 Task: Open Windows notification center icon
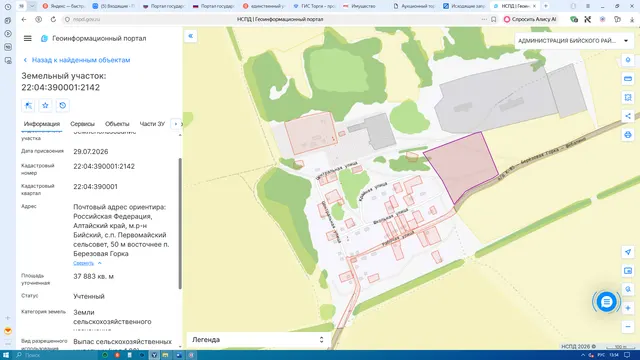click(627, 355)
